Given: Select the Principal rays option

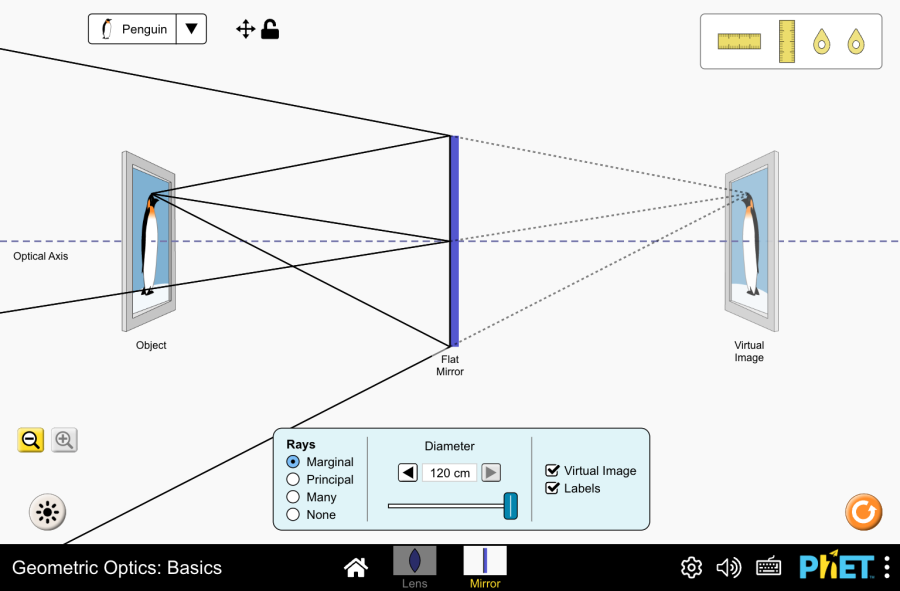Looking at the screenshot, I should tap(293, 479).
